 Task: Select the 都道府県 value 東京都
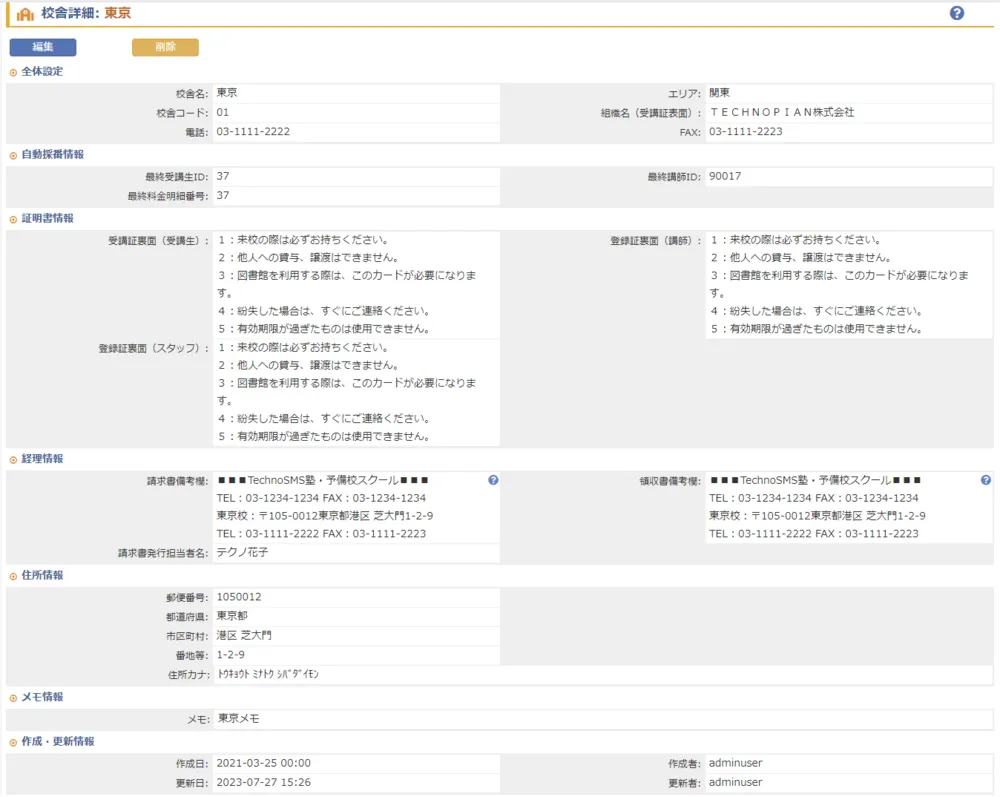pyautogui.click(x=232, y=617)
